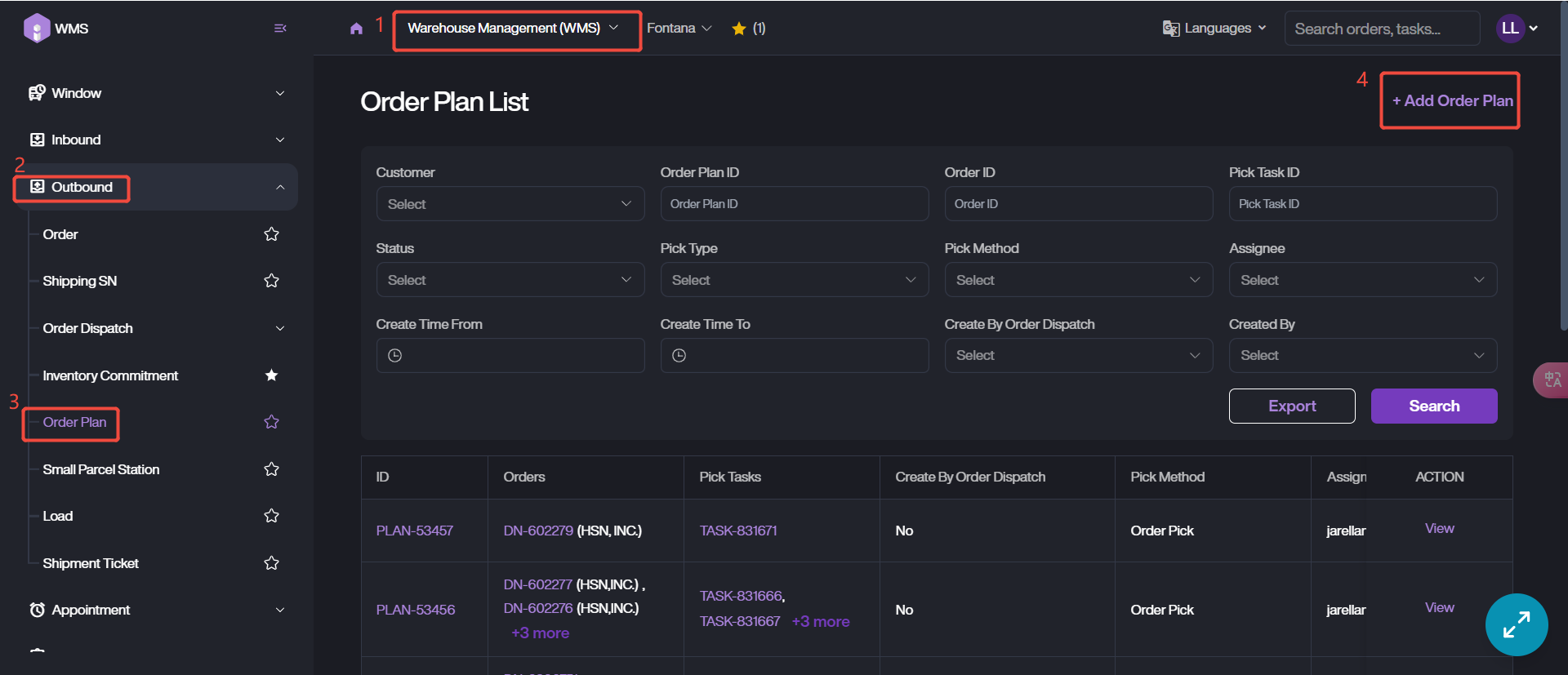Click the Order Plan ID input field

point(794,204)
